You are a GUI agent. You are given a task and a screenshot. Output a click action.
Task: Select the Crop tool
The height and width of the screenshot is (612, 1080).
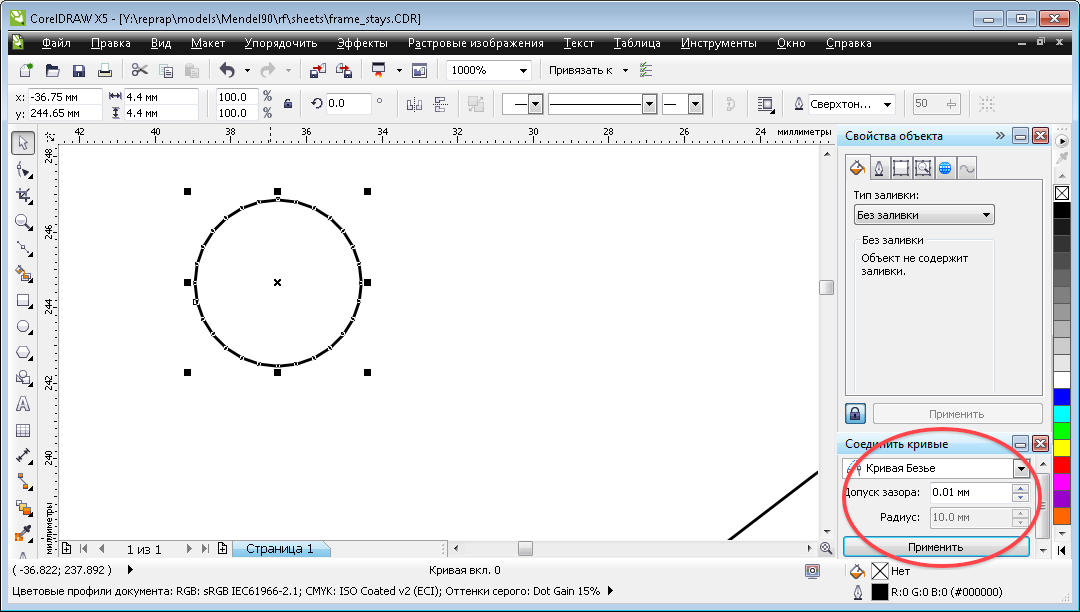[23, 195]
